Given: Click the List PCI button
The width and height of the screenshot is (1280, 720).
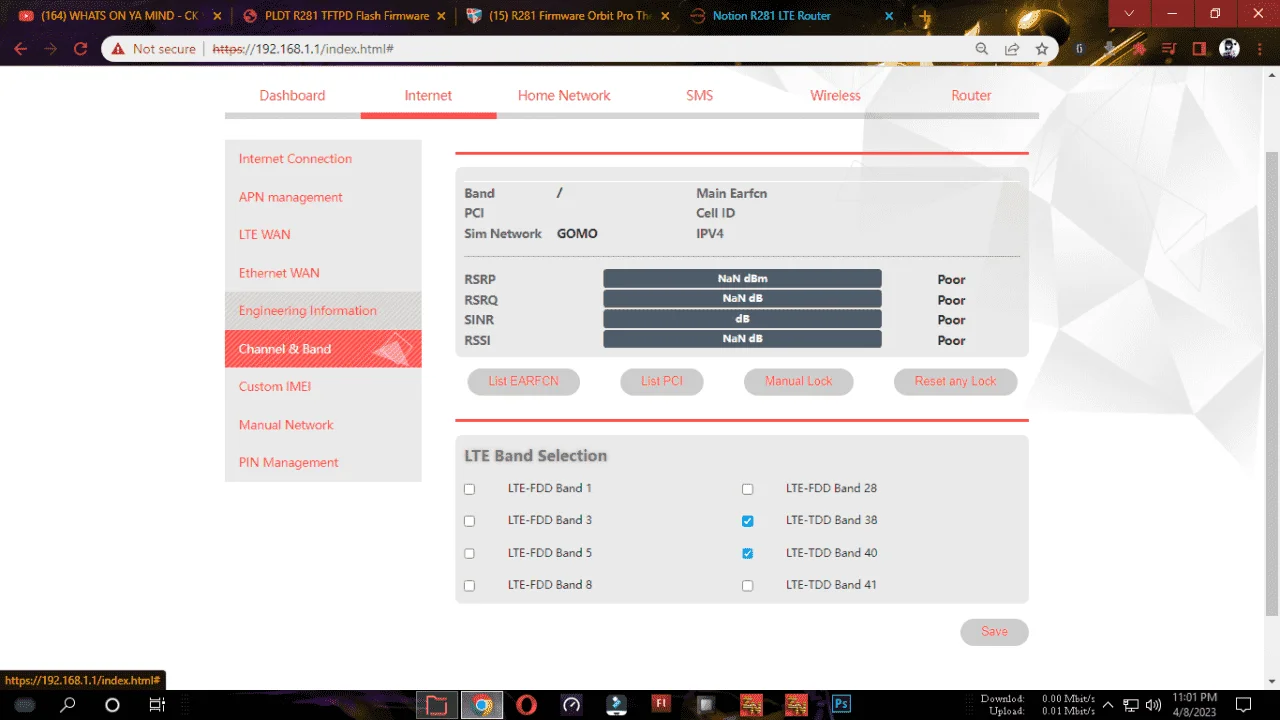Looking at the screenshot, I should 661,381.
